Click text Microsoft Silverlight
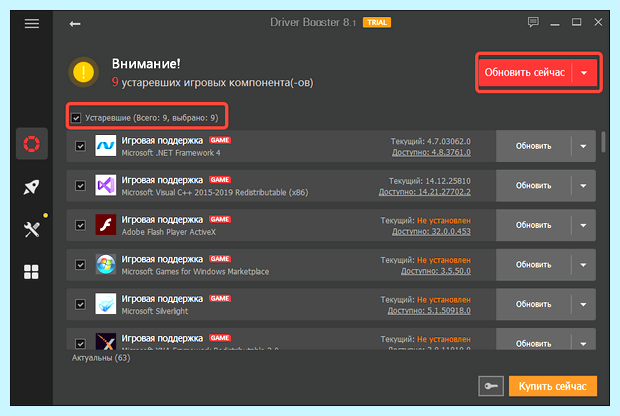 [x=155, y=311]
